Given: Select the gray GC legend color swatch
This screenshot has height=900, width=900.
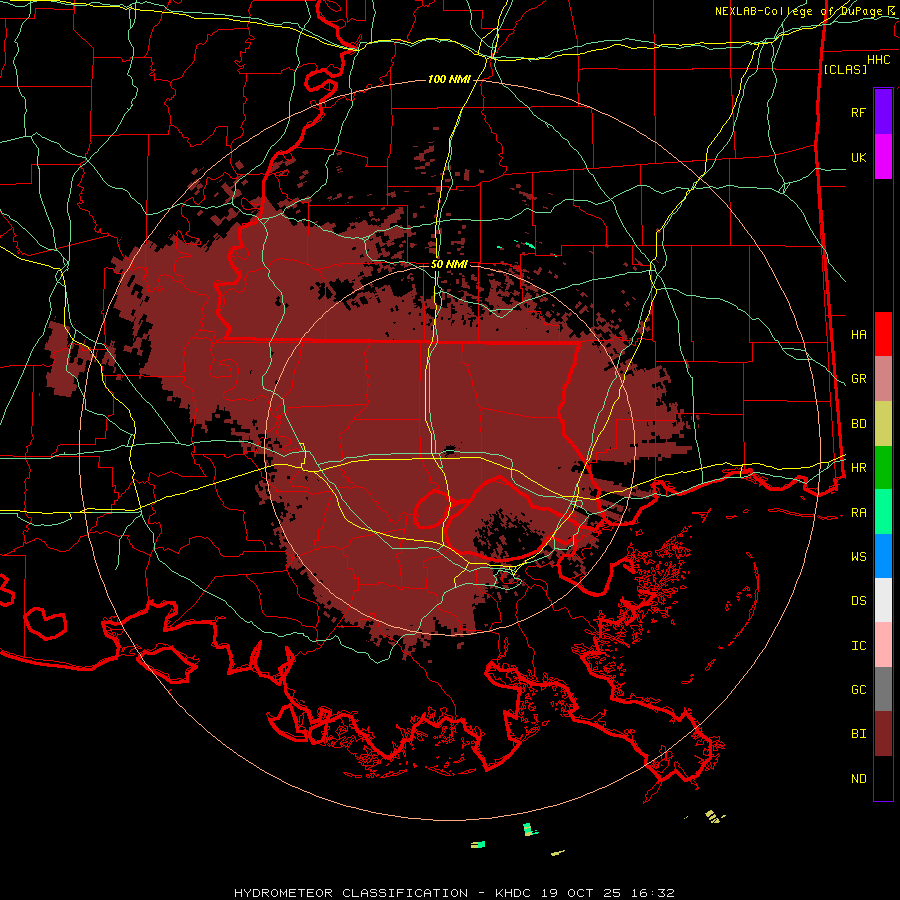Looking at the screenshot, I should point(883,689).
